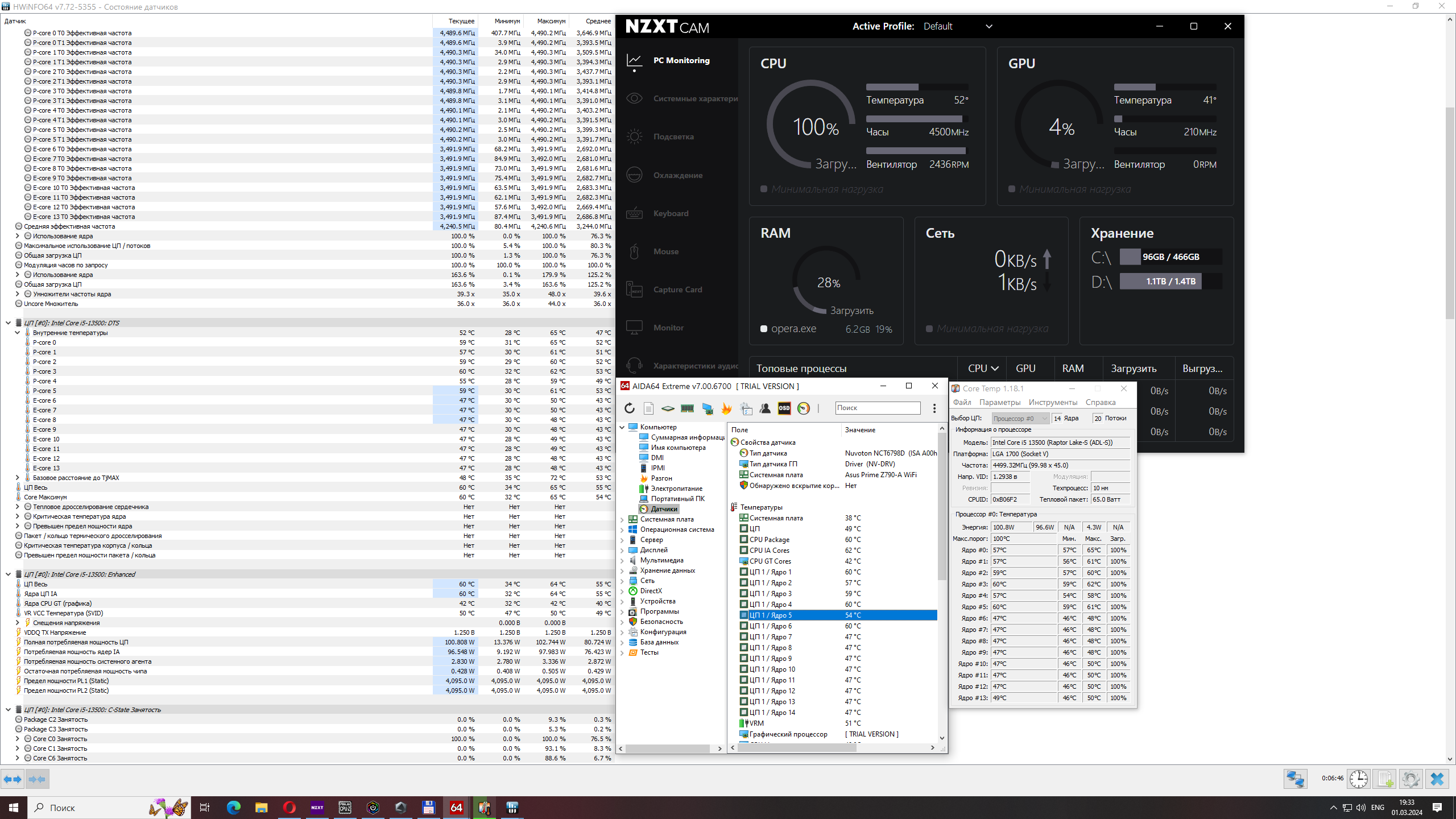
Task: Expand 'Системная плата' node in AIDA64 tree
Action: 622,519
